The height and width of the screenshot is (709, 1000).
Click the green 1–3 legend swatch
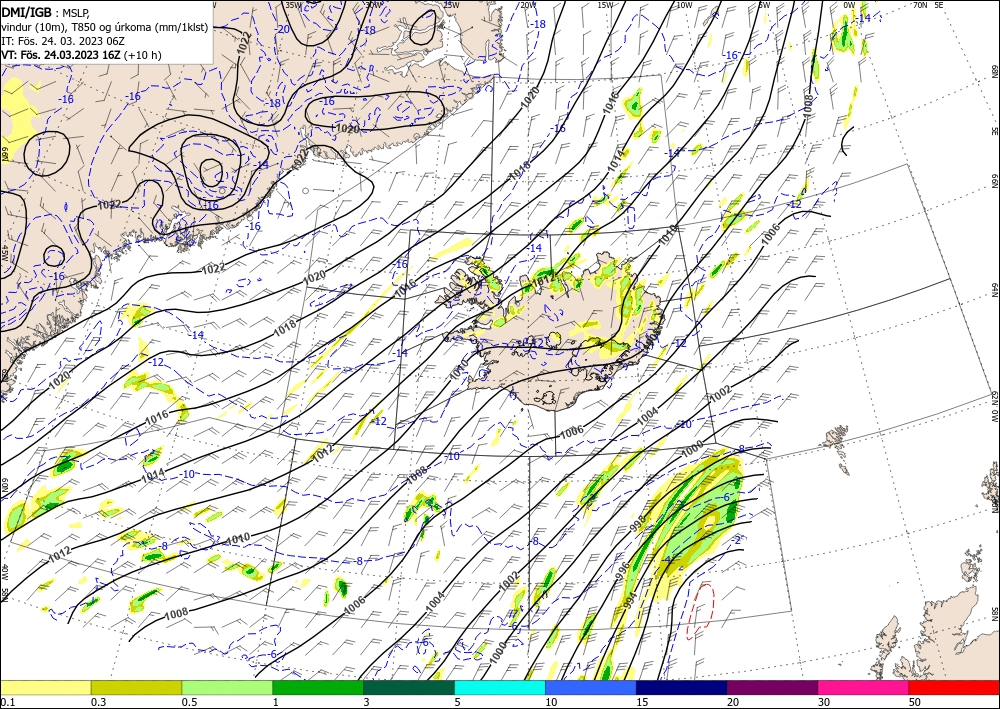point(318,687)
